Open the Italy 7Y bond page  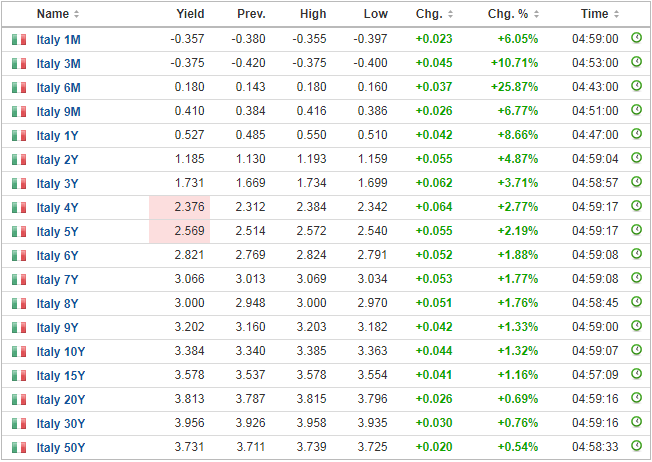(x=57, y=279)
